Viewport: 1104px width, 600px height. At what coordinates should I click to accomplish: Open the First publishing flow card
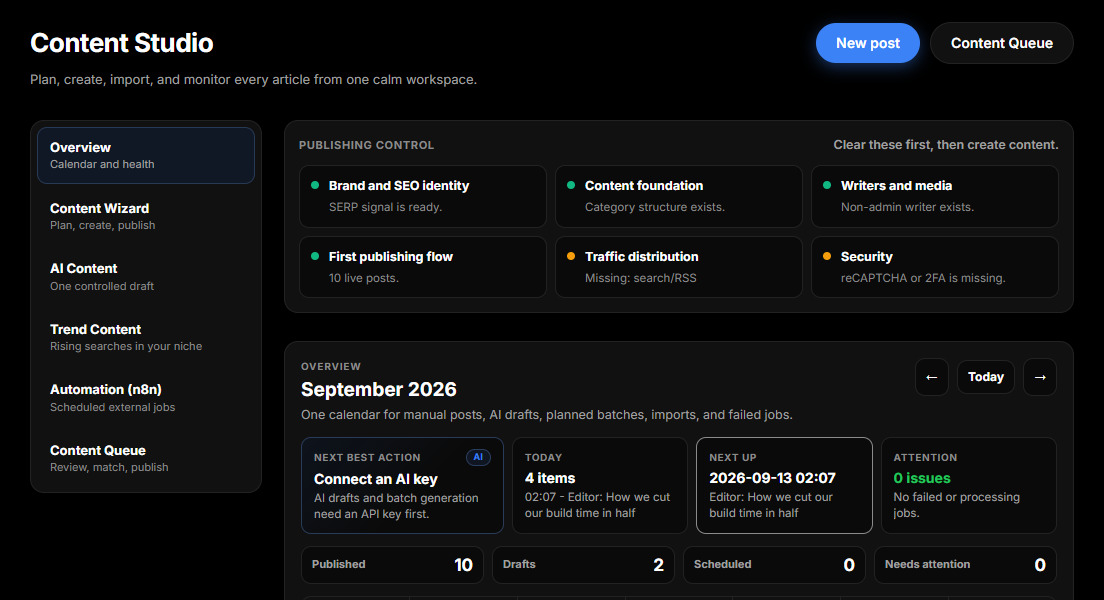point(422,267)
